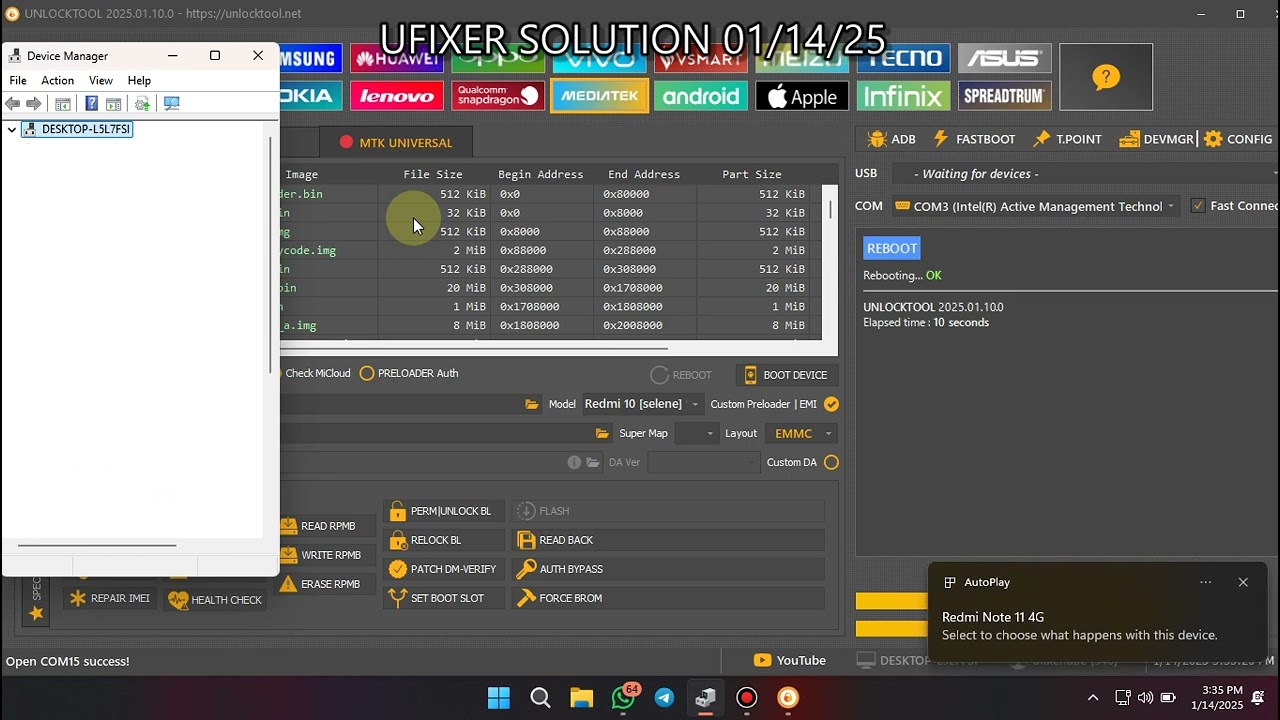Click the RELOCK BL button

pos(444,540)
